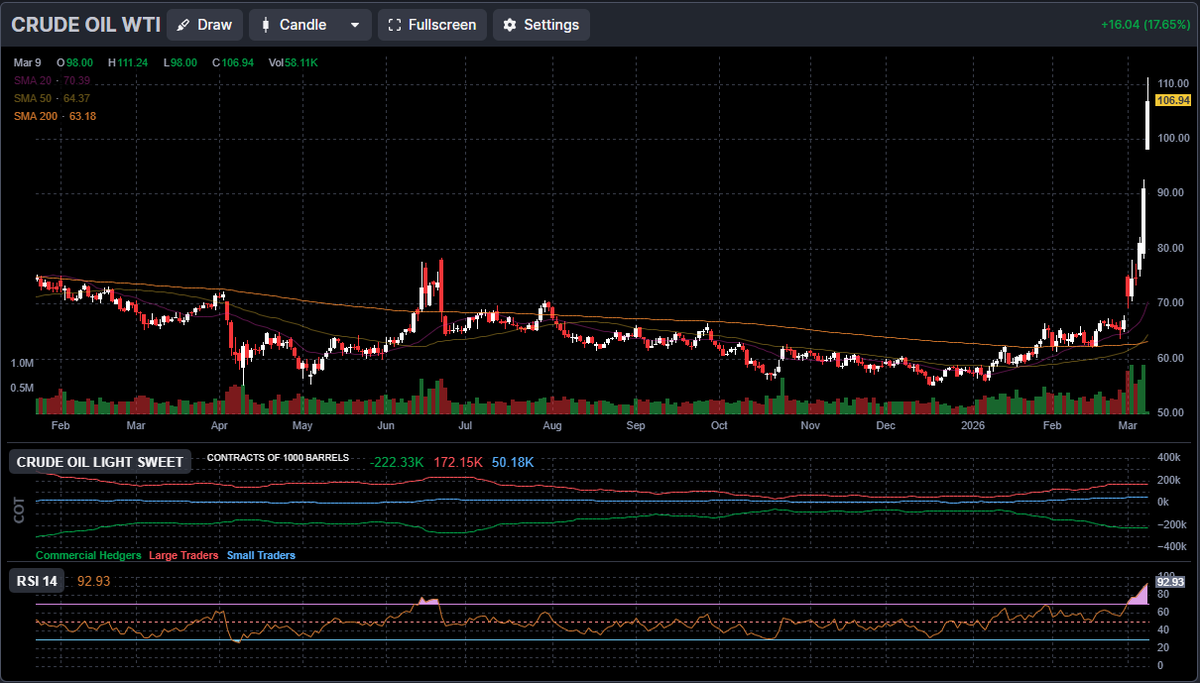Open chart Settings
The image size is (1200, 683).
pyautogui.click(x=541, y=25)
